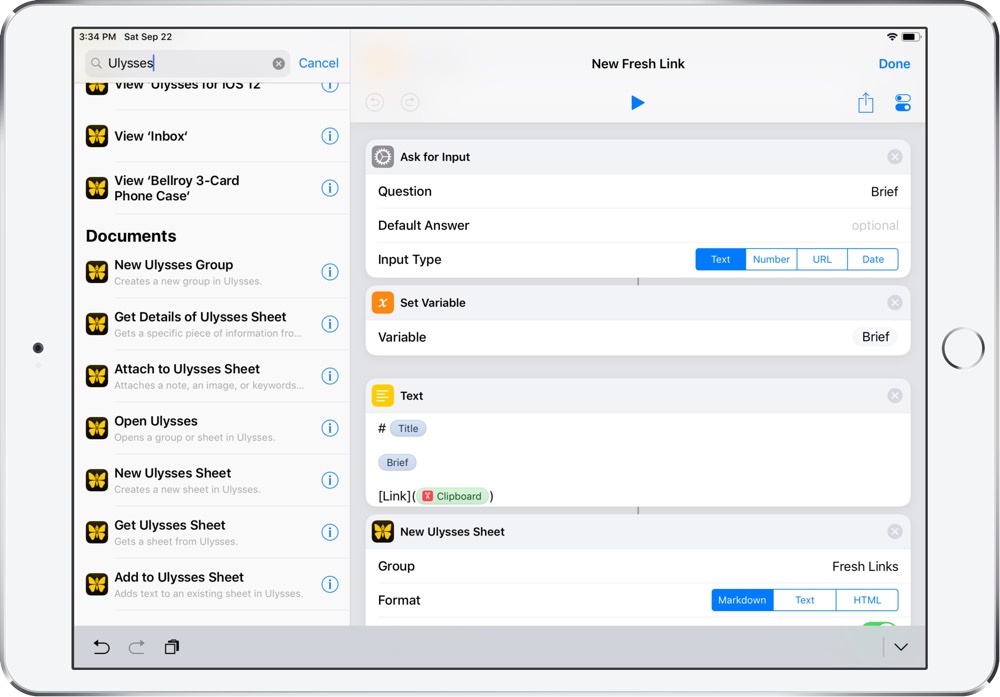Tap the Ask for Input gear icon
The width and height of the screenshot is (1000, 697).
[383, 157]
